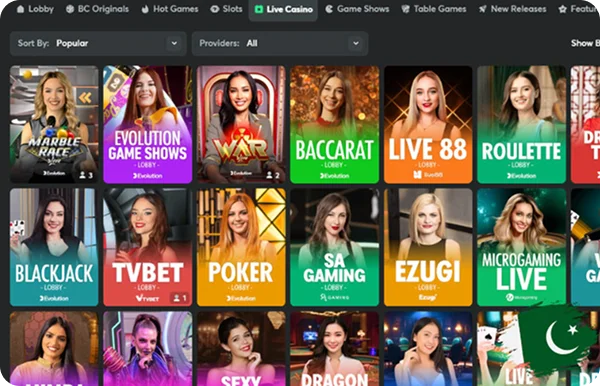The width and height of the screenshot is (600, 386).
Task: Expand the Providers All dropdown
Action: tap(280, 44)
